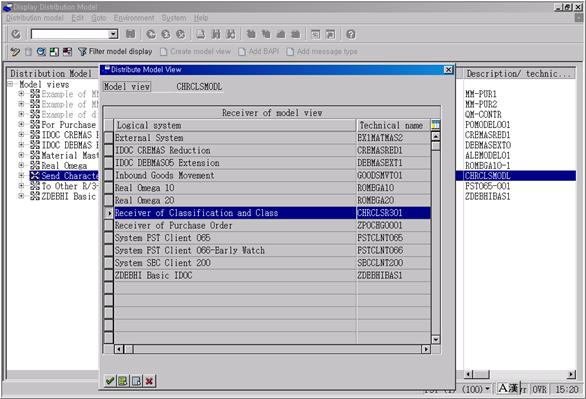Click the gray document icon beside the pencil icon
The height and width of the screenshot is (399, 586).
pos(28,52)
